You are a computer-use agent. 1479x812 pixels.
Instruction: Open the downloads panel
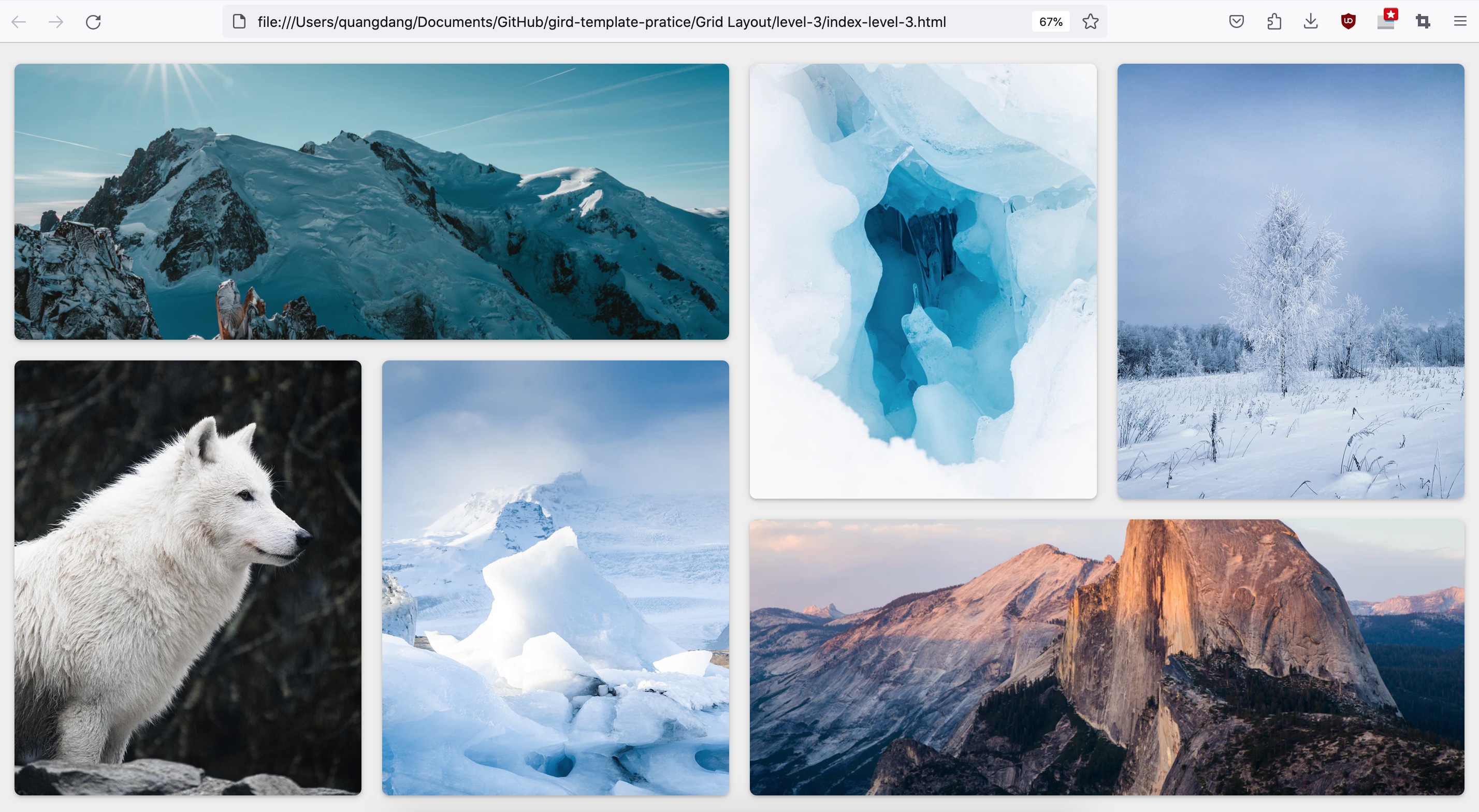(1310, 21)
